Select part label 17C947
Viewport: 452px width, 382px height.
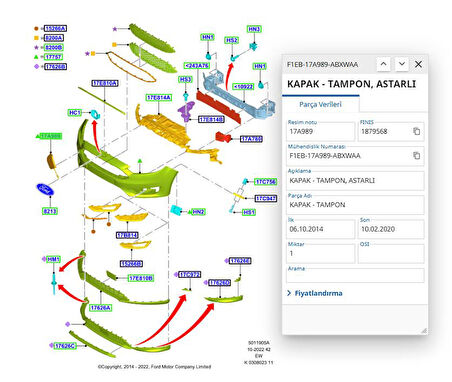[266, 199]
